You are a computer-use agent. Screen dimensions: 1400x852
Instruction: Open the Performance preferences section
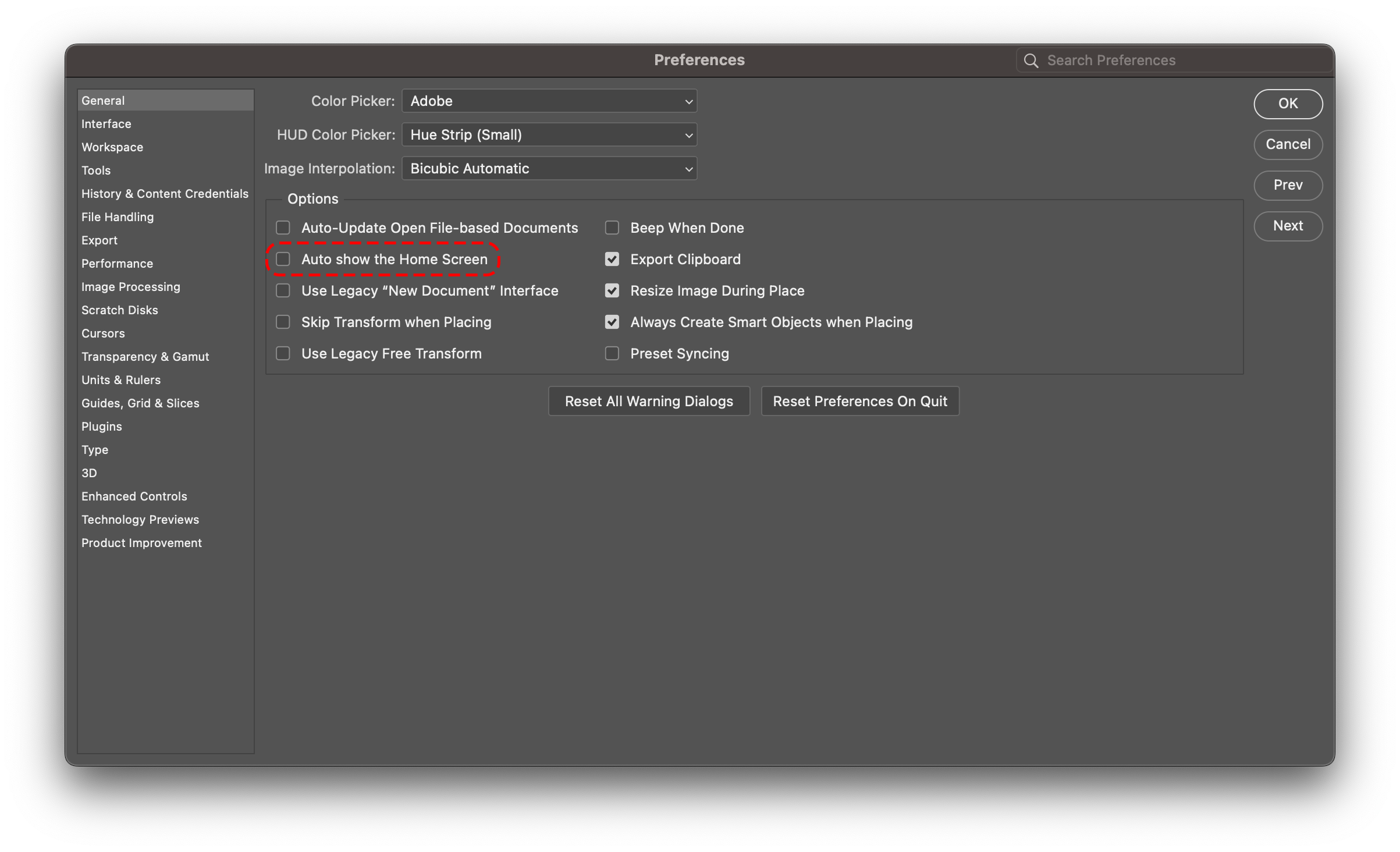point(117,264)
